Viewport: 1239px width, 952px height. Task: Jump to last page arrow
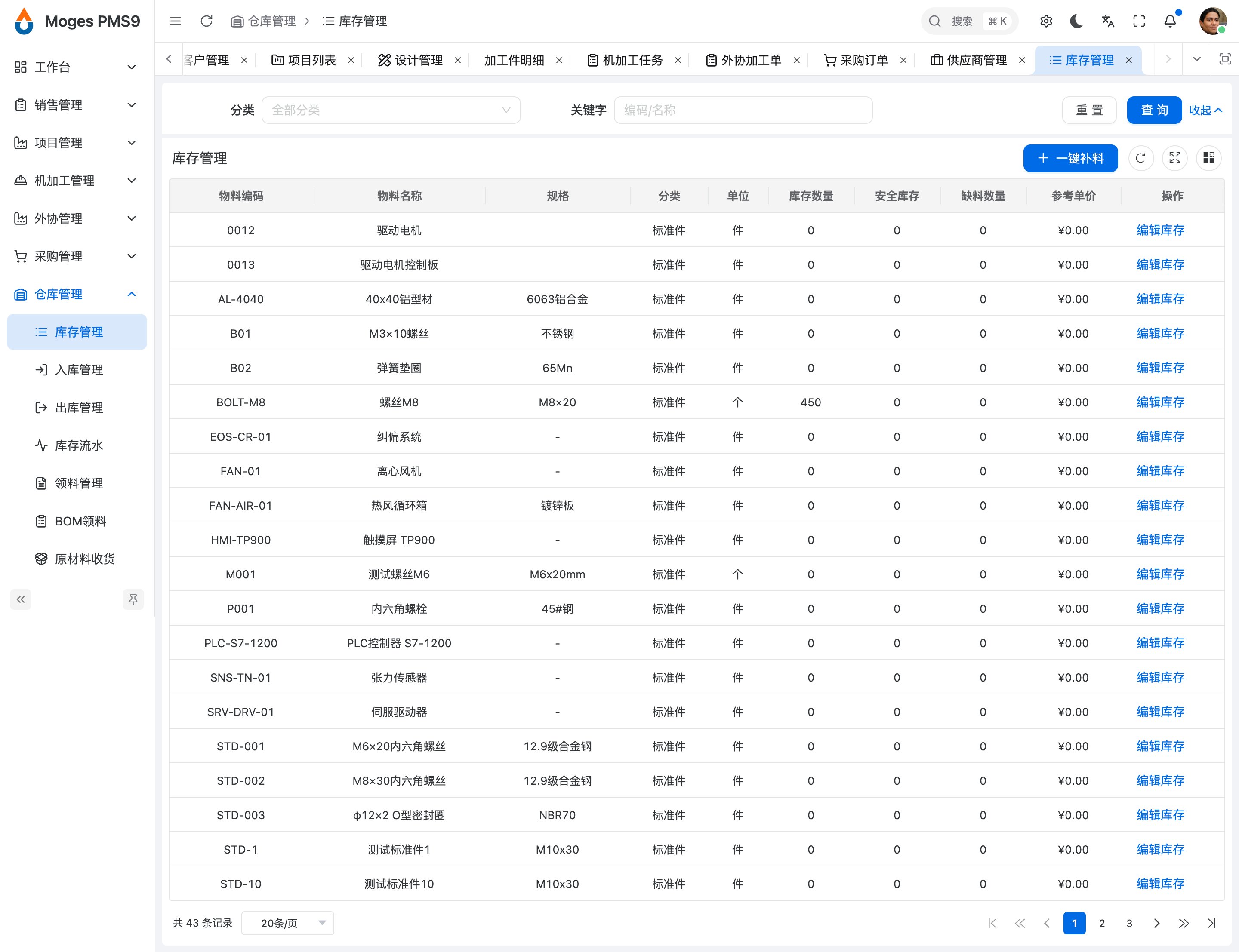[x=1212, y=923]
